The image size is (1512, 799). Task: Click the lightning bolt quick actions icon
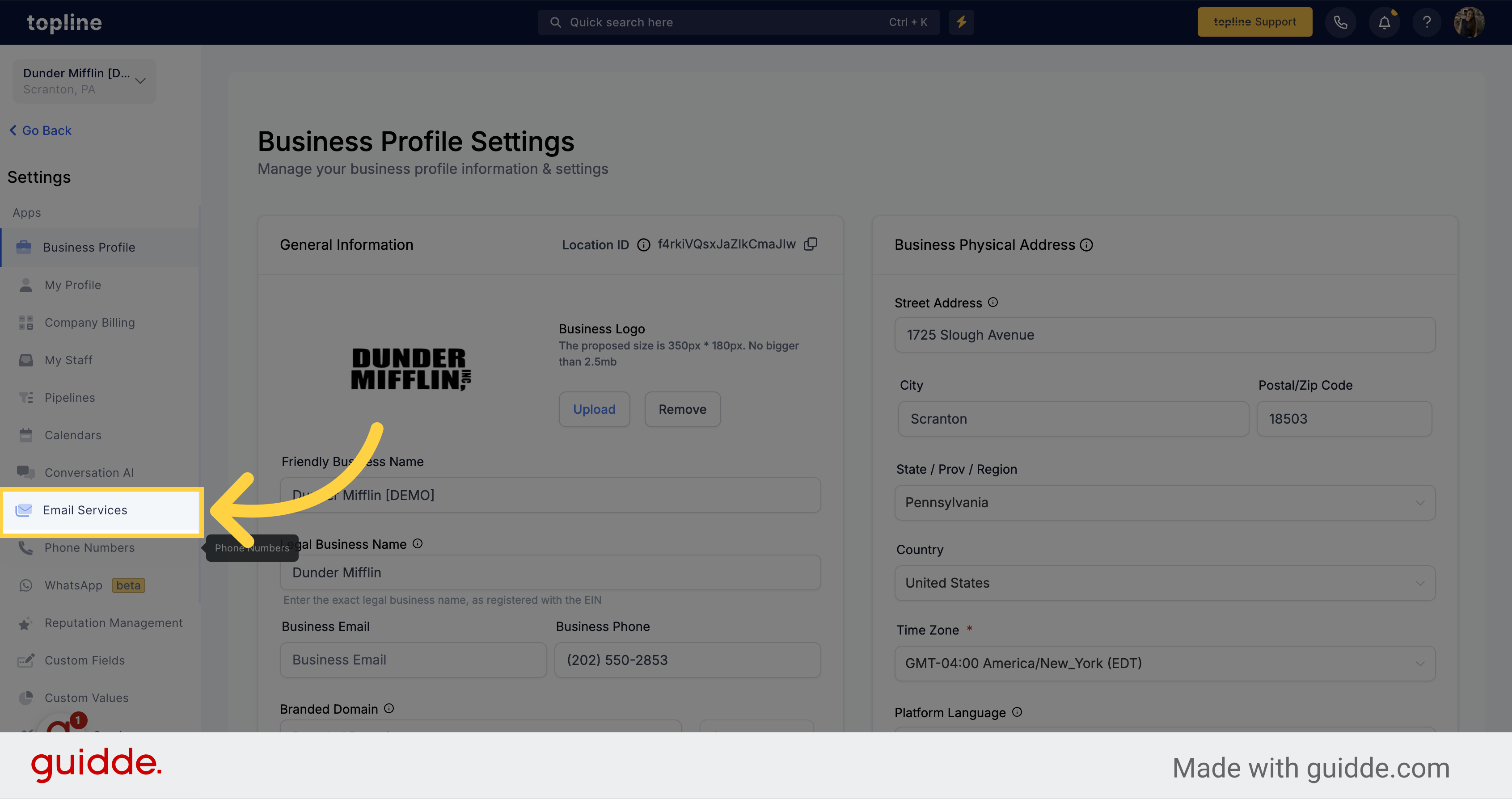click(962, 22)
